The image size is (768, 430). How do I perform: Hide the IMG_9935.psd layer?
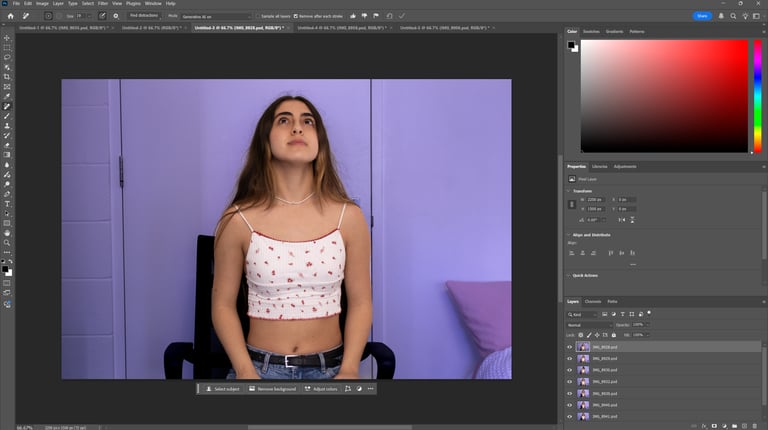point(570,393)
